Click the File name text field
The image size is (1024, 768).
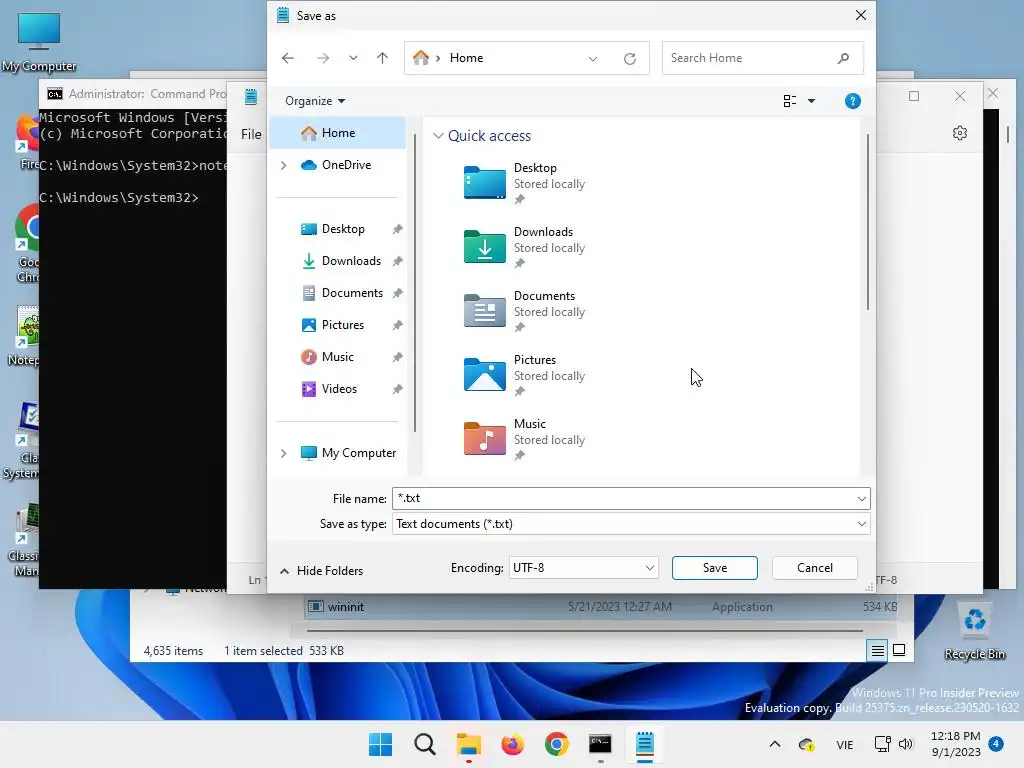coord(624,498)
